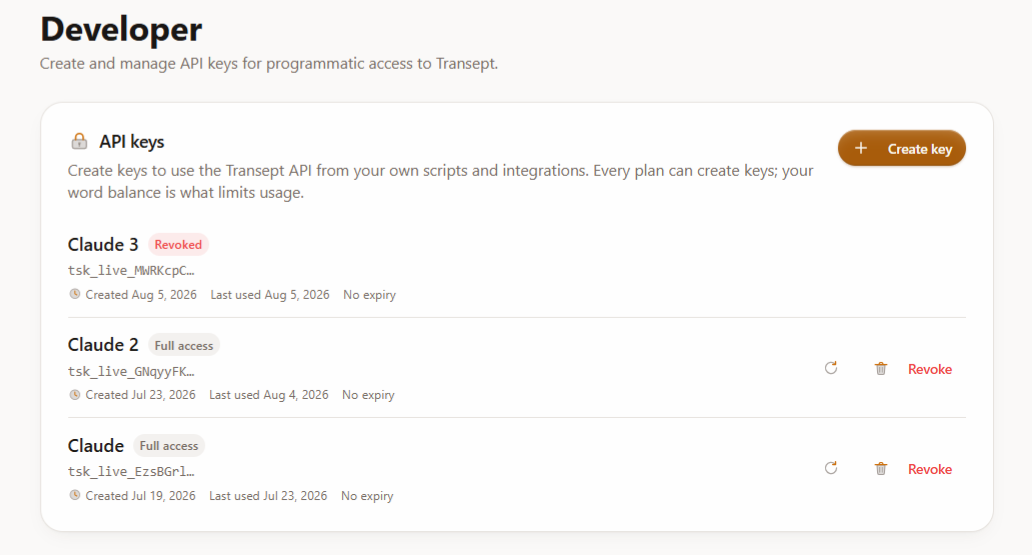This screenshot has width=1032, height=555.
Task: Click the Full access badge on Claude 2
Action: pyautogui.click(x=184, y=345)
